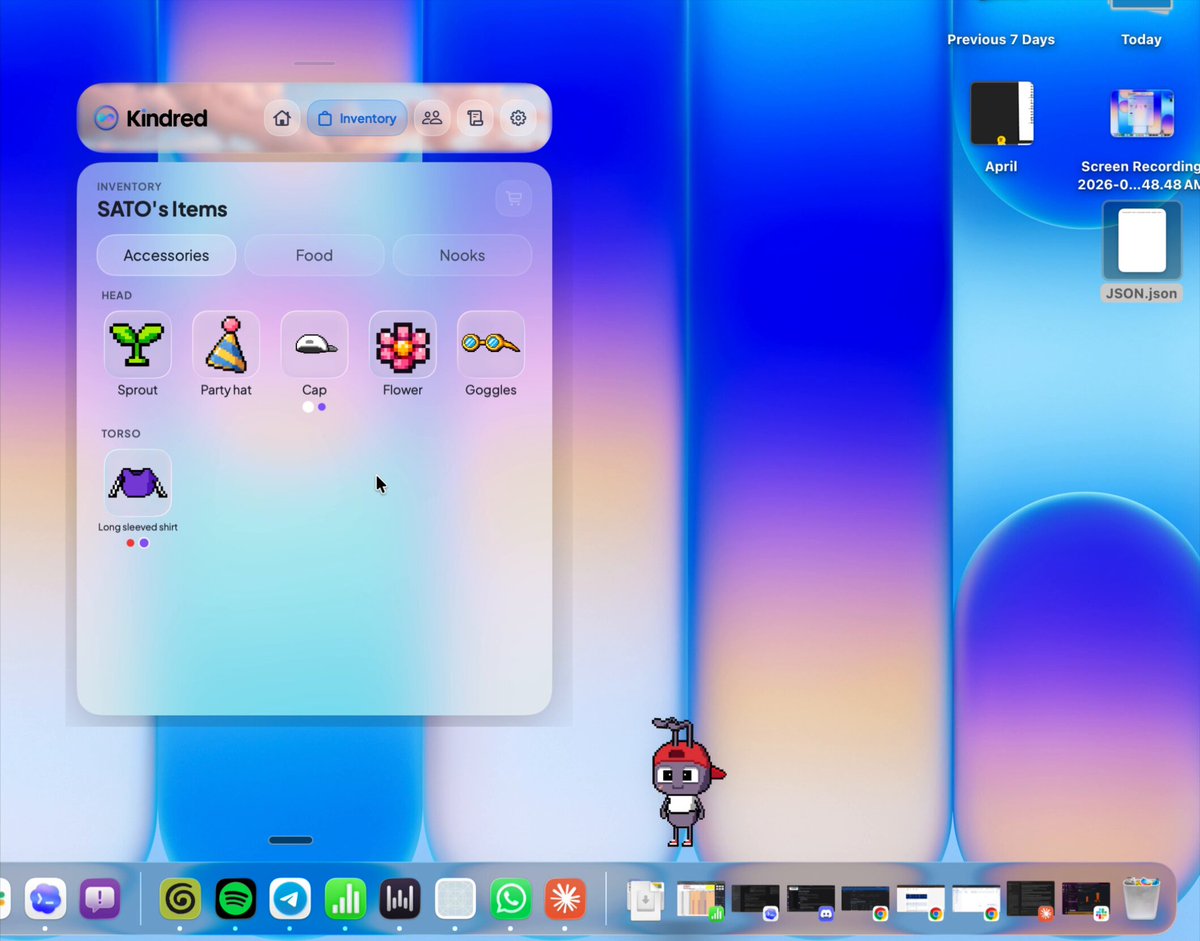1200x941 pixels.
Task: Open Numbers from the dock
Action: [x=346, y=900]
